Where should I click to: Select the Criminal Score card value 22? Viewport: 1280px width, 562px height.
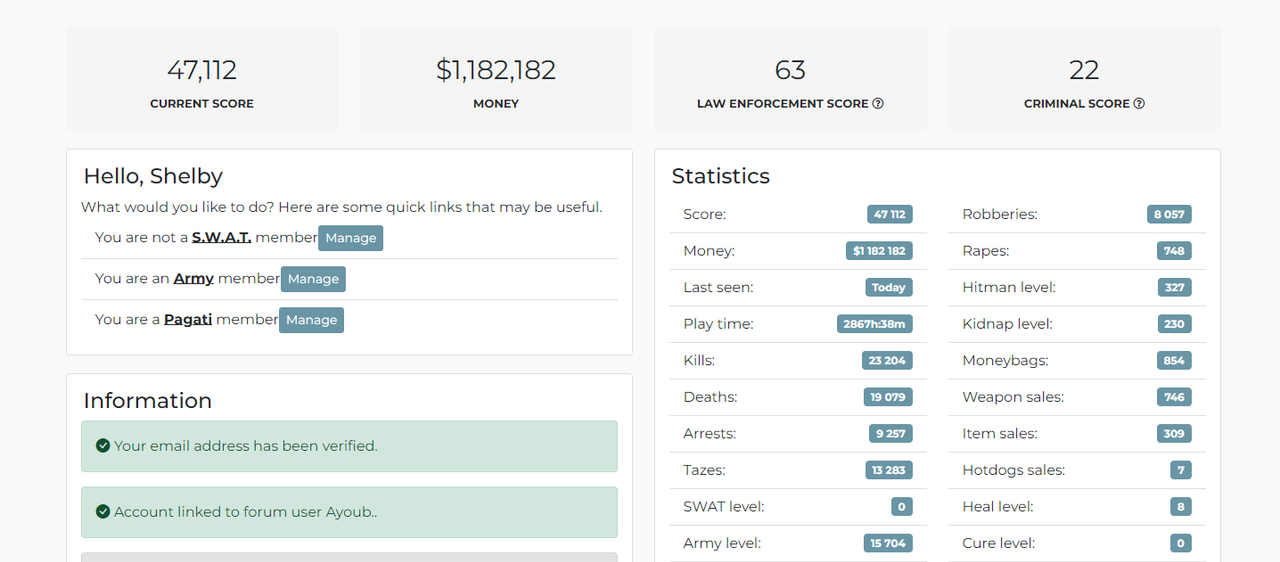tap(1084, 70)
